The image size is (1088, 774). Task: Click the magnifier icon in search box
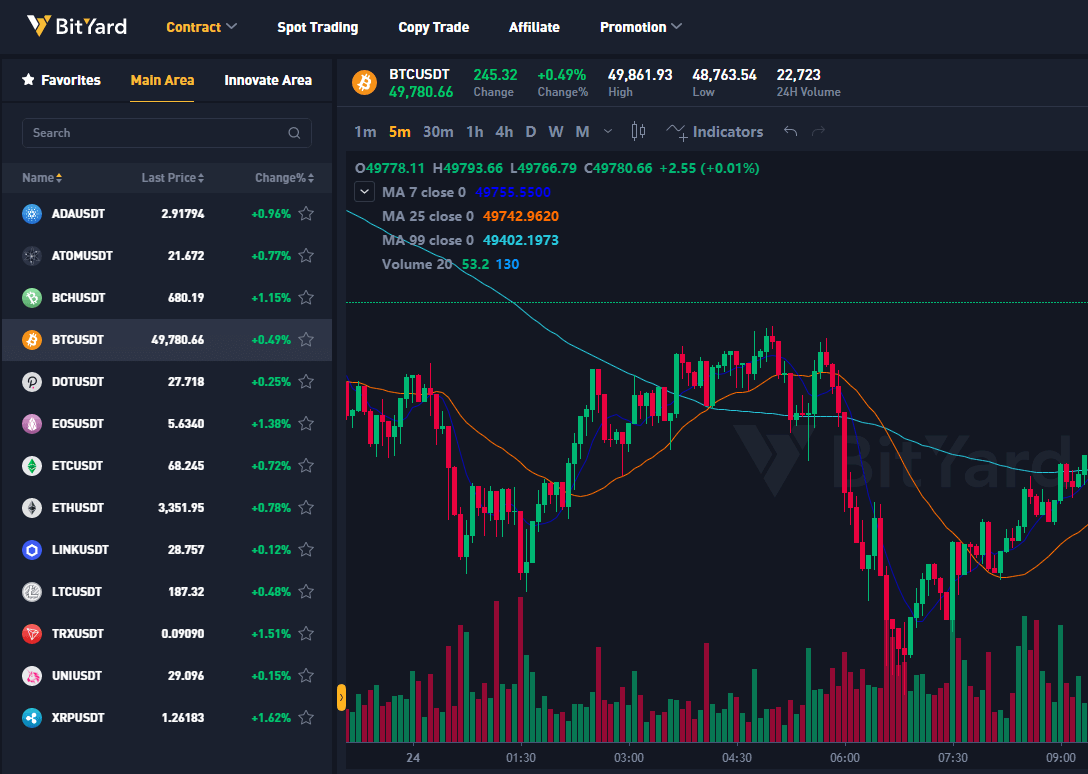(294, 133)
